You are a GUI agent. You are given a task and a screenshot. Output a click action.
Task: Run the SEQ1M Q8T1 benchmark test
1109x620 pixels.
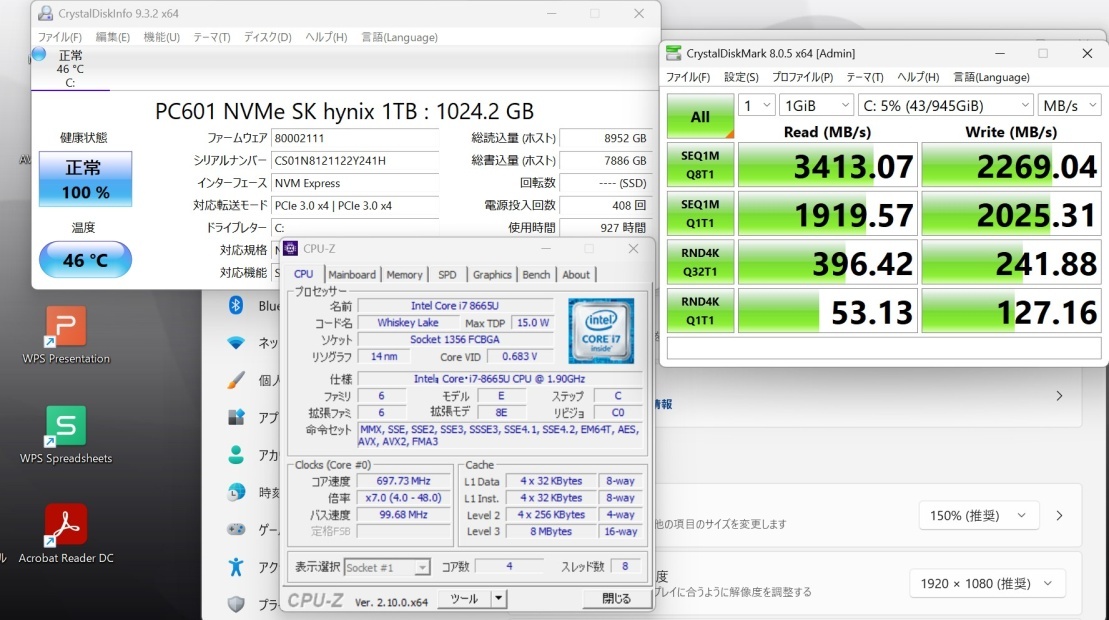700,163
